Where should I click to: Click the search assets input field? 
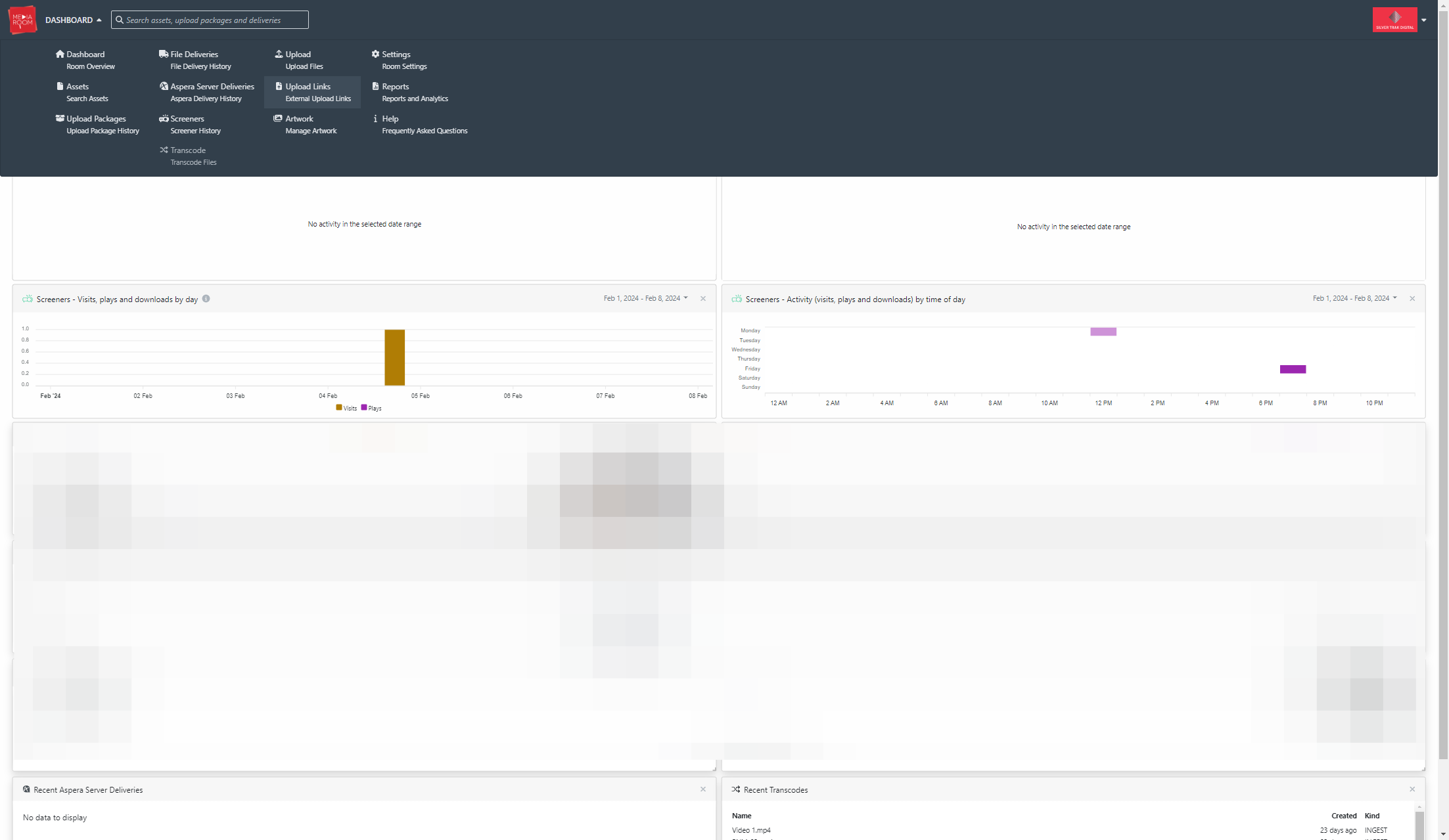pyautogui.click(x=210, y=20)
